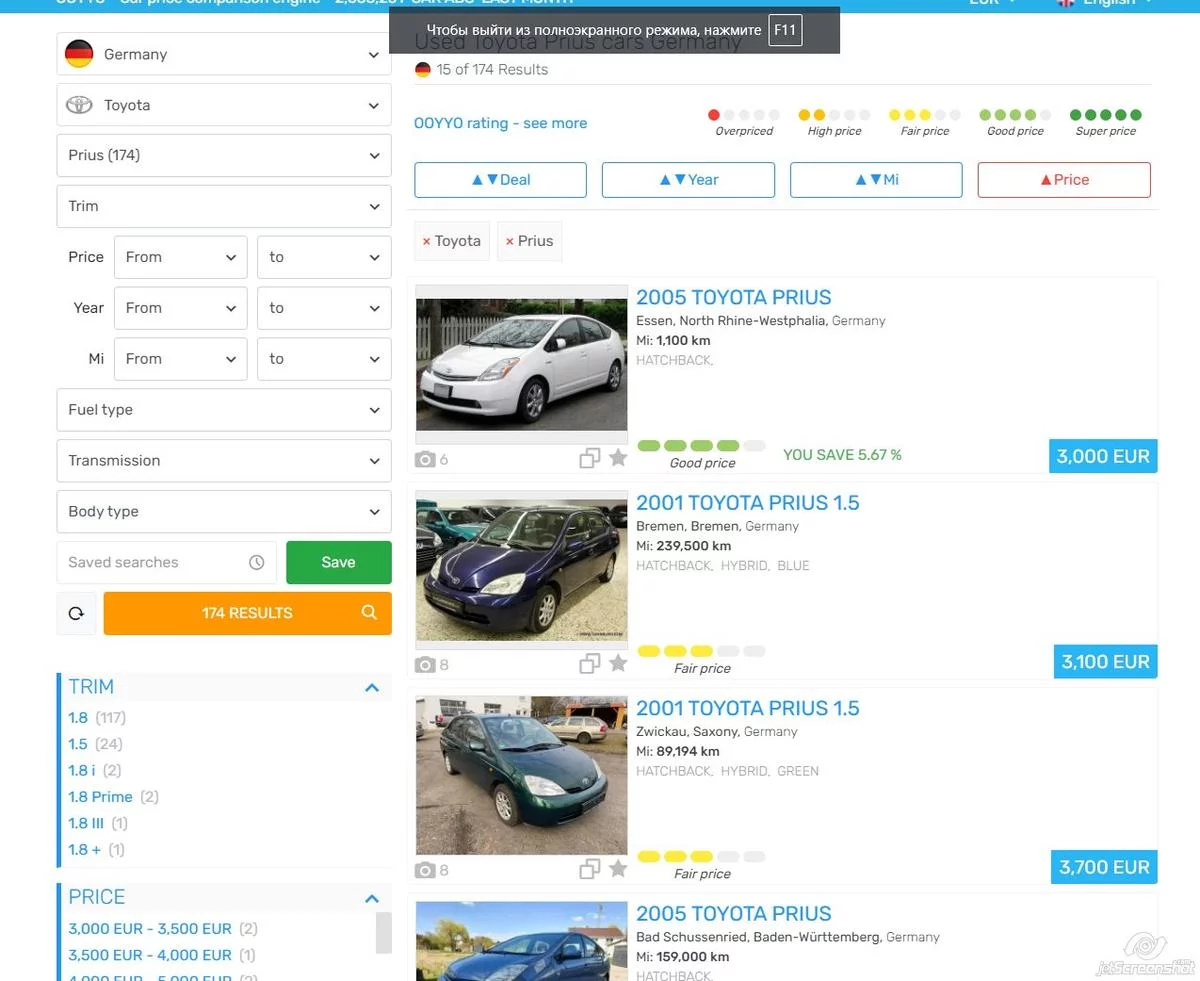Toggle sorting by Price
Image resolution: width=1200 pixels, height=981 pixels.
[1064, 180]
